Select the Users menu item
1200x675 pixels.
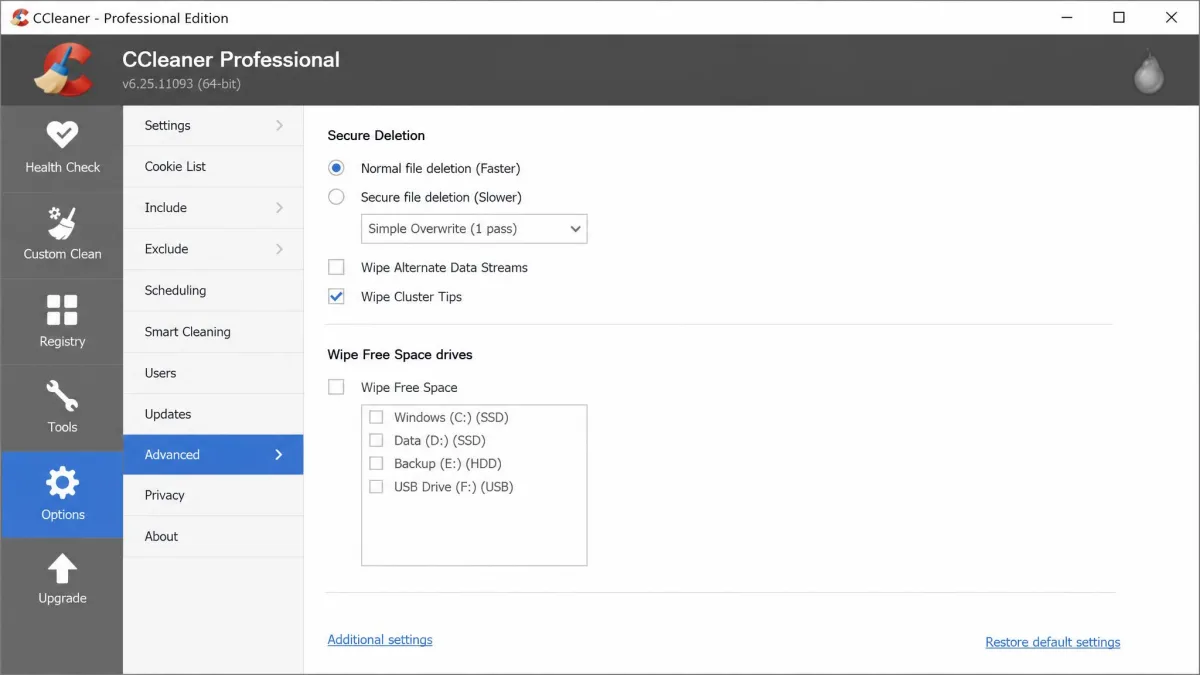(213, 373)
